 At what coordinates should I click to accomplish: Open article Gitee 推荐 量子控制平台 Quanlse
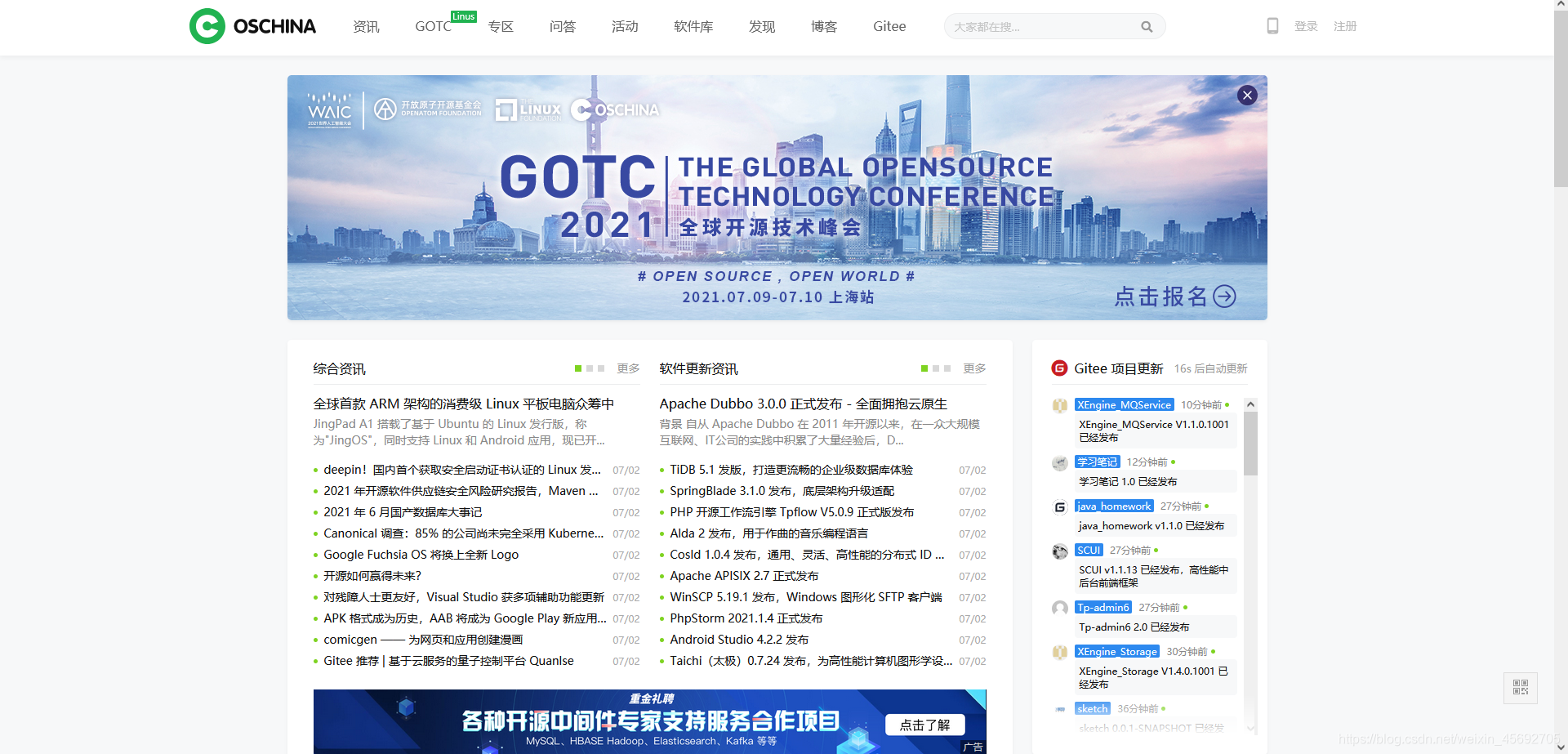tap(448, 661)
